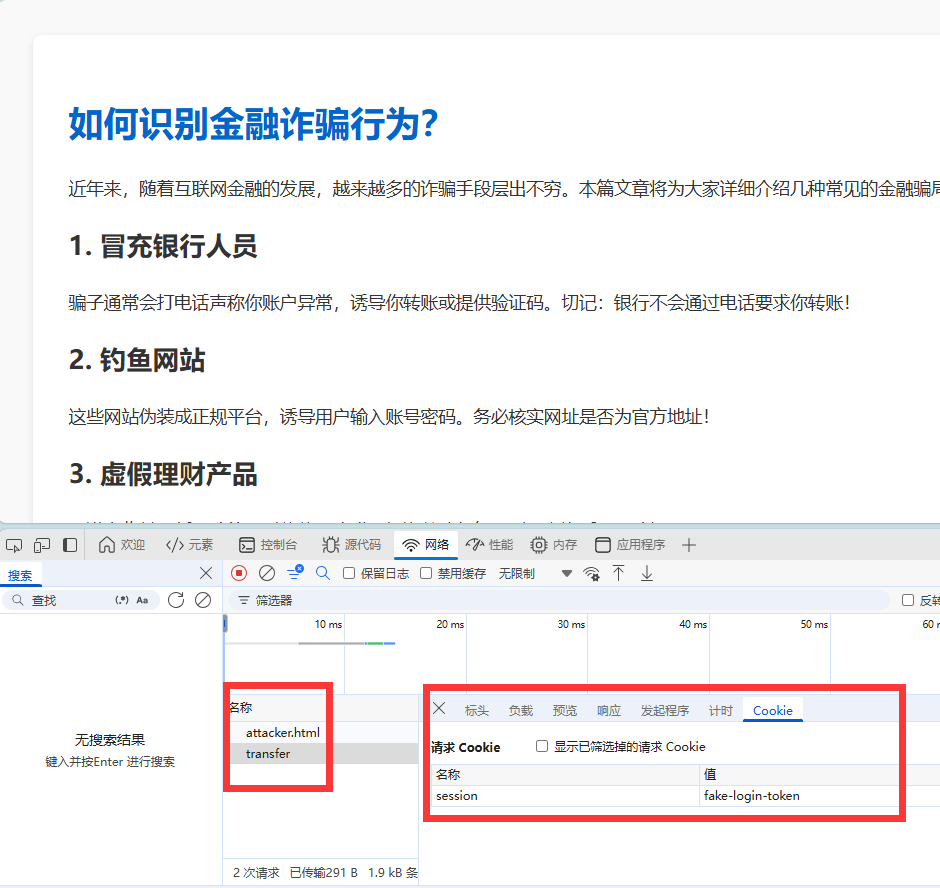Click the 50 ms timeline marker
940x888 pixels.
click(x=814, y=624)
